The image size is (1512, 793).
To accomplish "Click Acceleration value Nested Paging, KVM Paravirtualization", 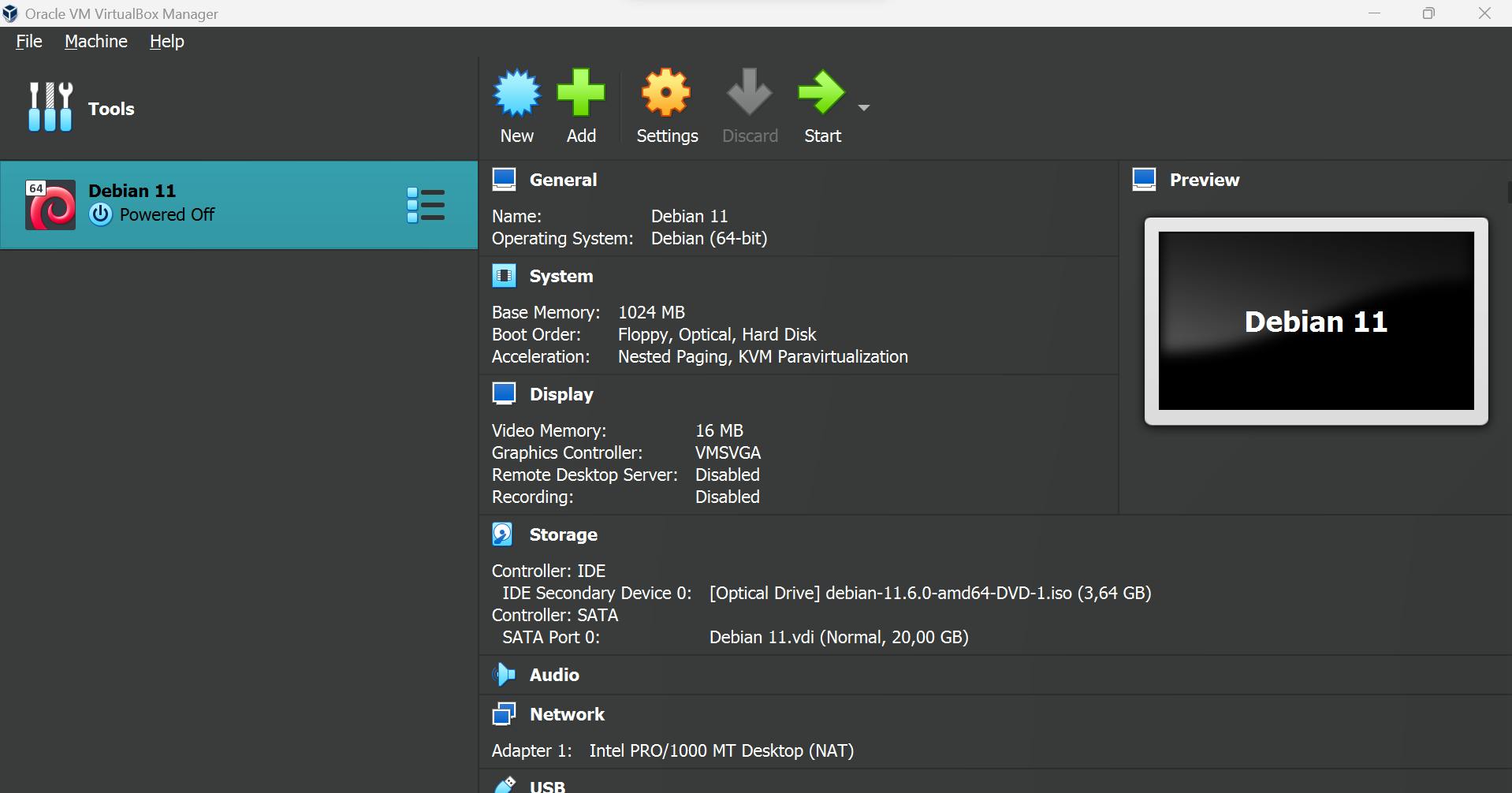I will pyautogui.click(x=762, y=356).
